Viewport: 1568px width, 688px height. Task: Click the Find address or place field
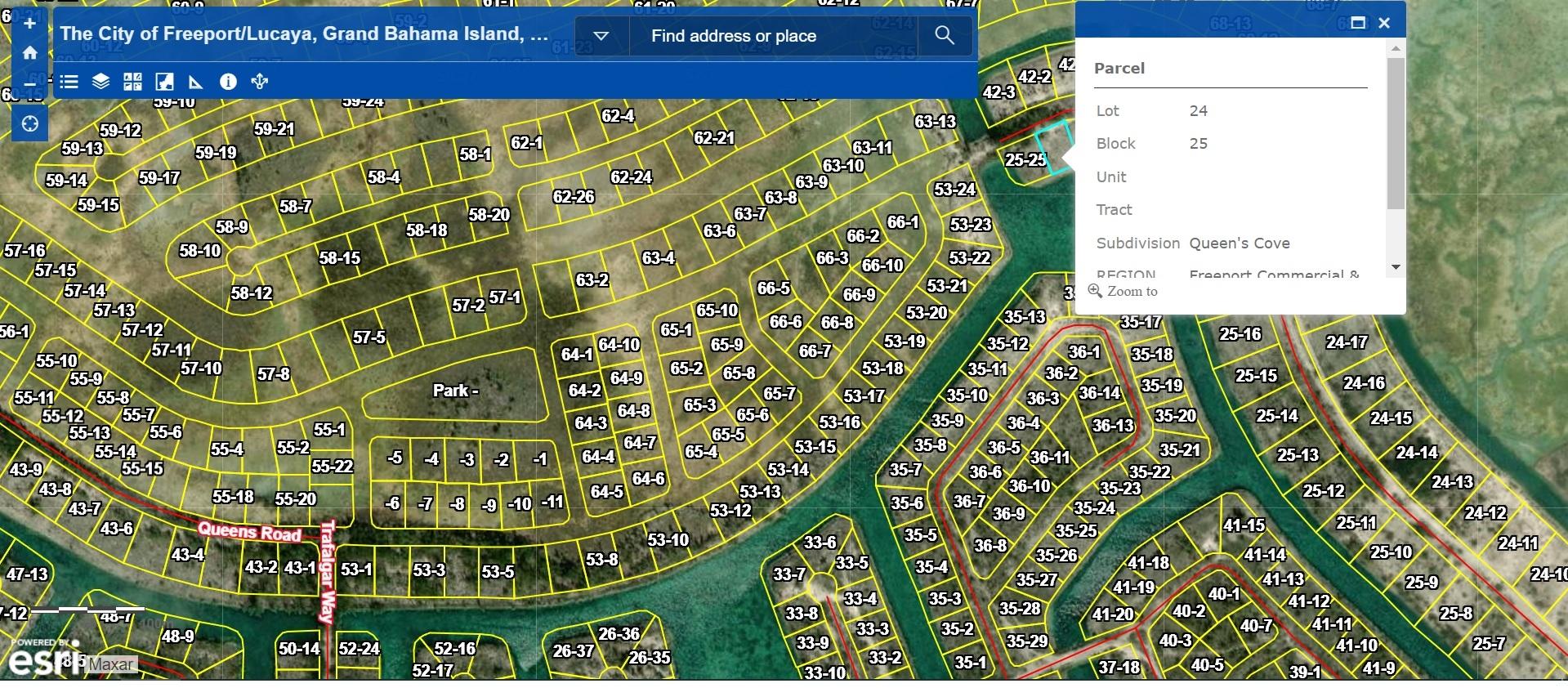tap(772, 36)
